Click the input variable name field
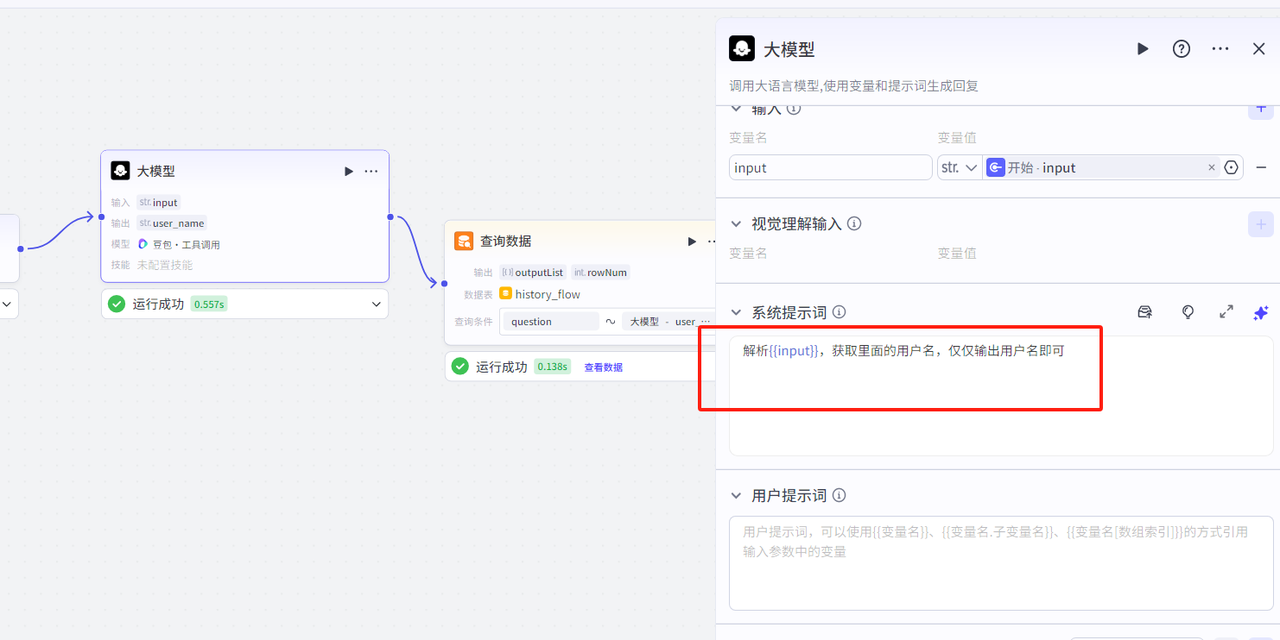 pyautogui.click(x=830, y=168)
